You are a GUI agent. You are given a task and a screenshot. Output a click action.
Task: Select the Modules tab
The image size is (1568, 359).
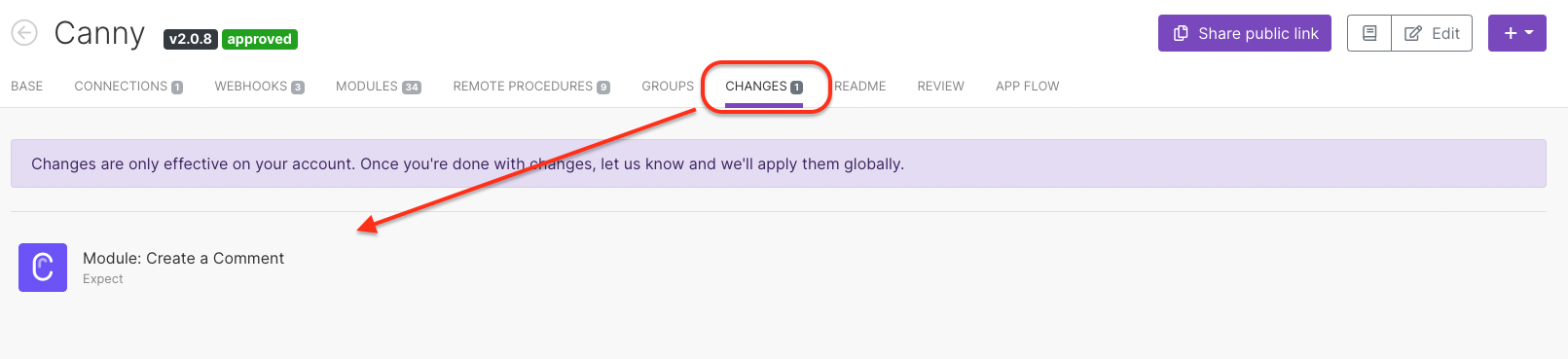379,87
